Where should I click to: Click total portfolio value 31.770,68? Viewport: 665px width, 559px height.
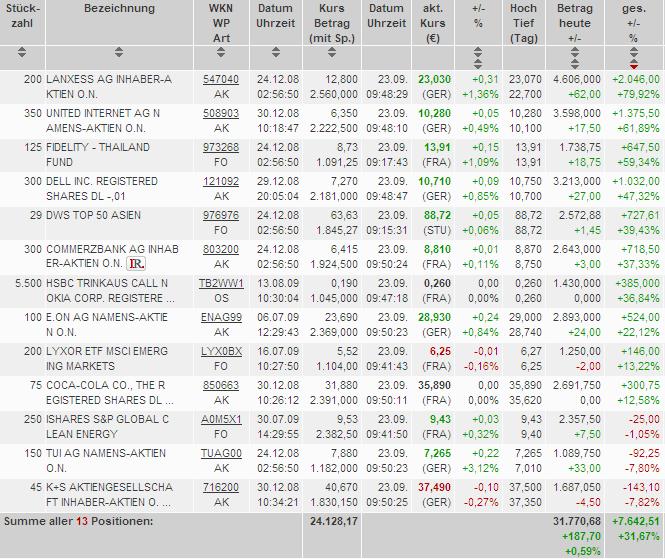[x=577, y=521]
